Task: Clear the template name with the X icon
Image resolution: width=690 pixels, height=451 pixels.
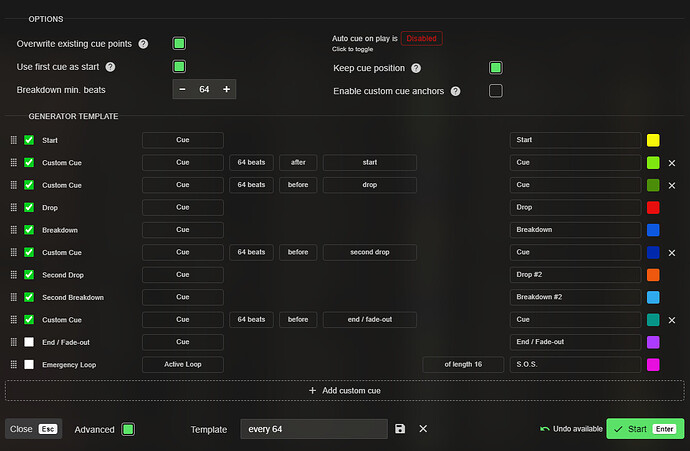Action: click(x=423, y=429)
